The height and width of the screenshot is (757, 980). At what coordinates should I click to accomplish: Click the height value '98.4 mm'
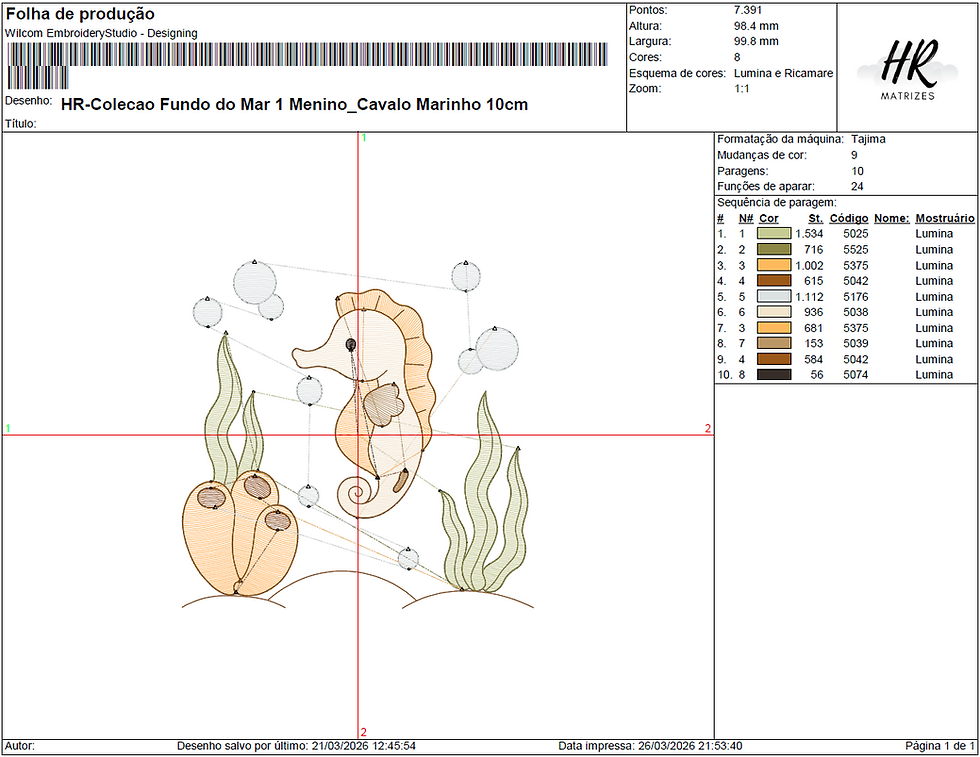pos(756,26)
